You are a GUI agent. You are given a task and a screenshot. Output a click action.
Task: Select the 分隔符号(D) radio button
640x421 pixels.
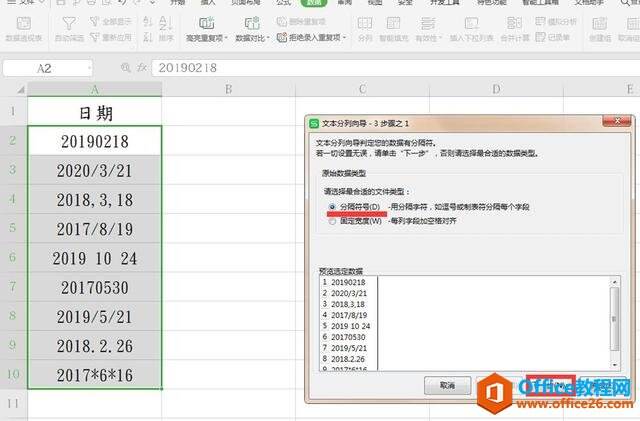pyautogui.click(x=331, y=207)
